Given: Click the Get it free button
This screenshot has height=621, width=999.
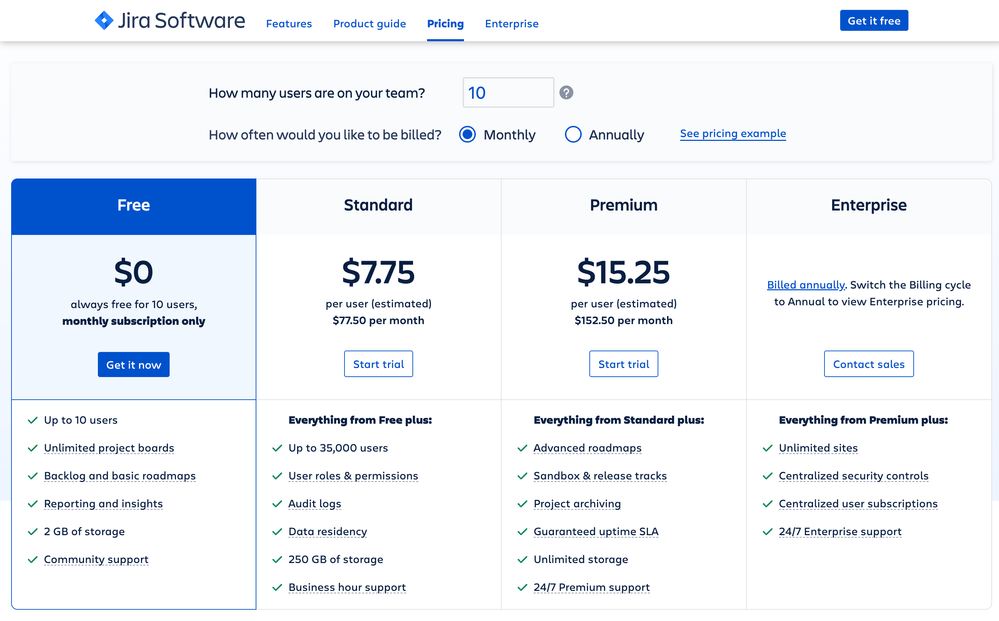Looking at the screenshot, I should [x=873, y=19].
